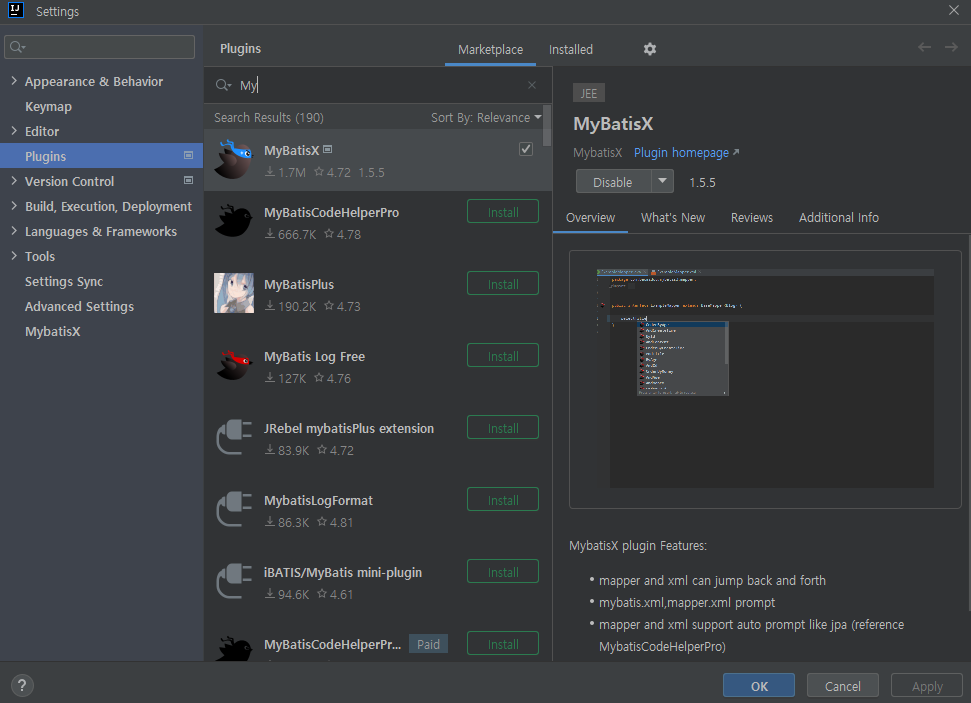Expand the Editor settings node

[14, 131]
